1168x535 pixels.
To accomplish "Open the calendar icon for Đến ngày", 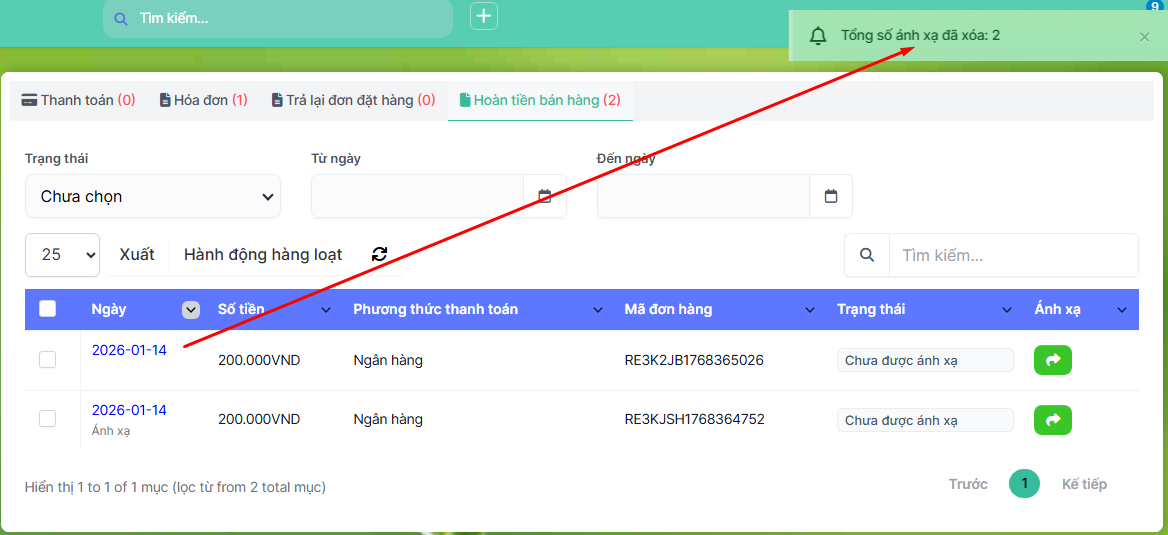I will coord(831,196).
